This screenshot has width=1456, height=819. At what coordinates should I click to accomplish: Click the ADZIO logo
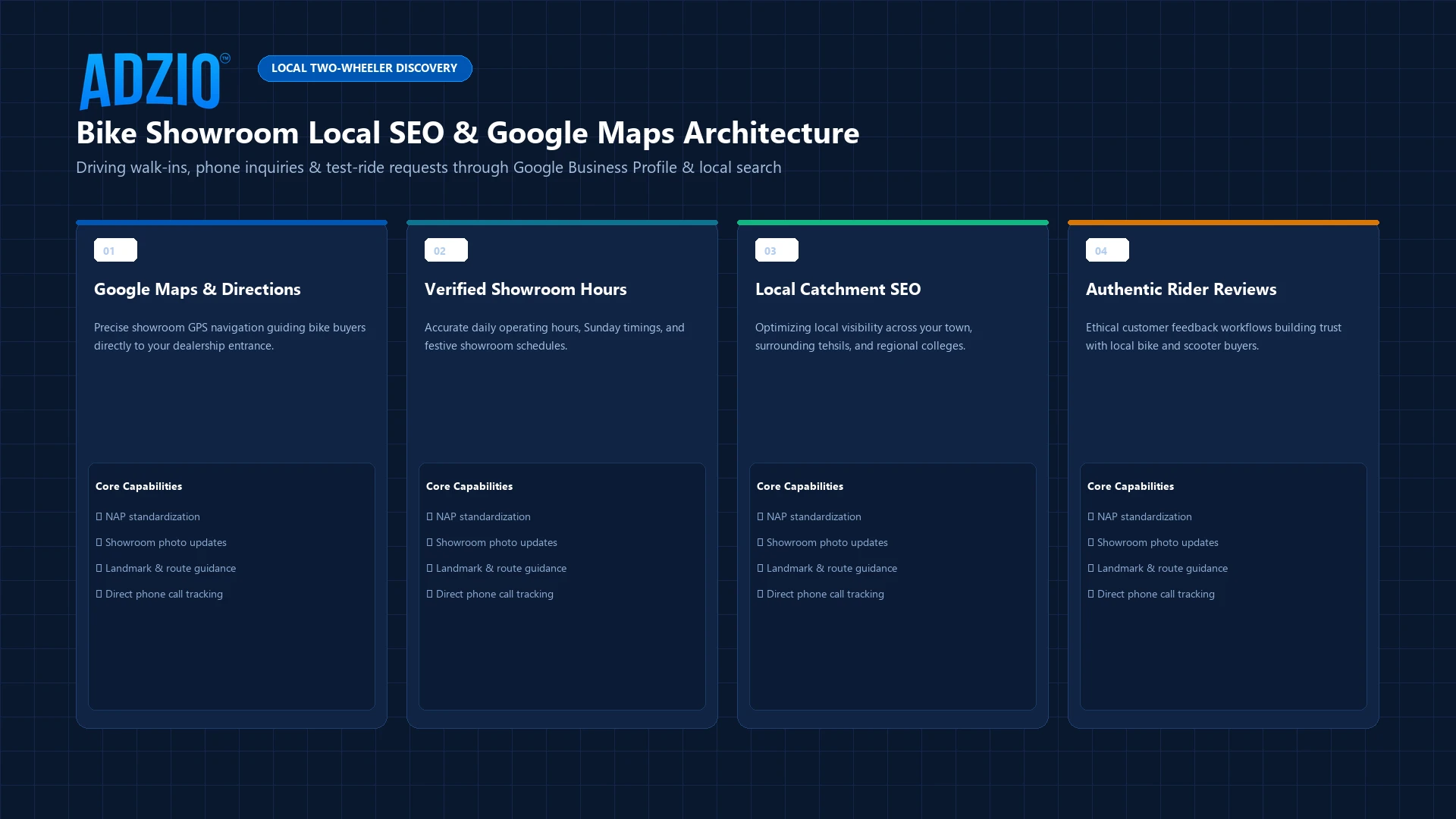pyautogui.click(x=154, y=81)
